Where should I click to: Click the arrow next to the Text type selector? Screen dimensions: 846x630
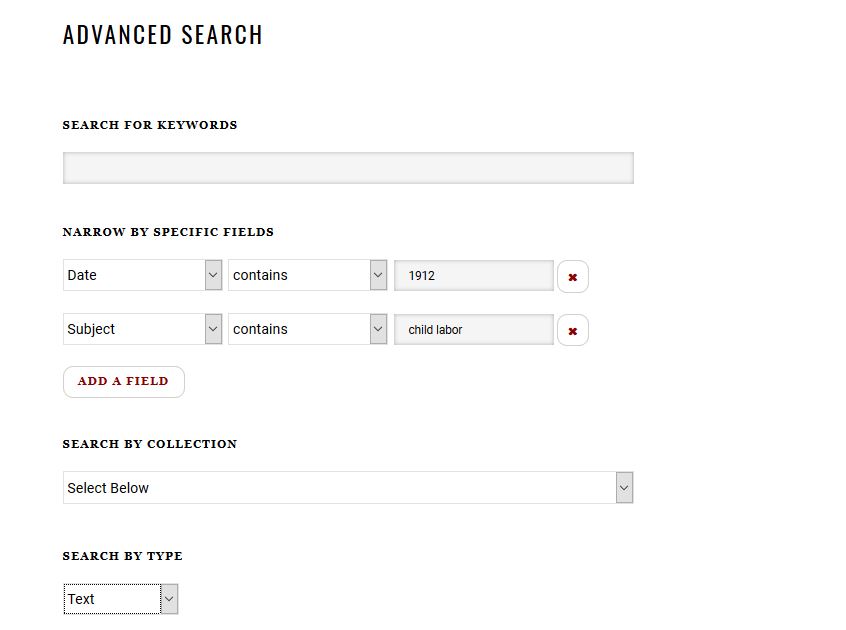pos(169,599)
